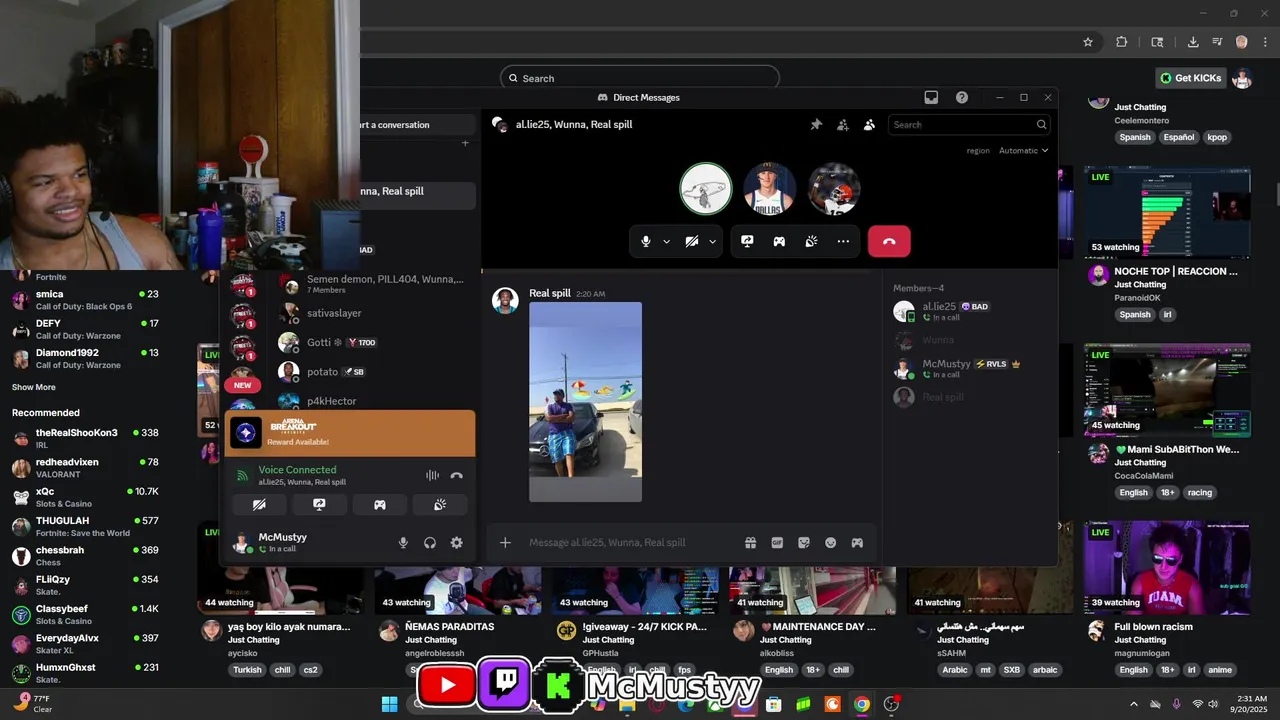
Task: Expand microphone input options arrow in call
Action: tap(667, 241)
